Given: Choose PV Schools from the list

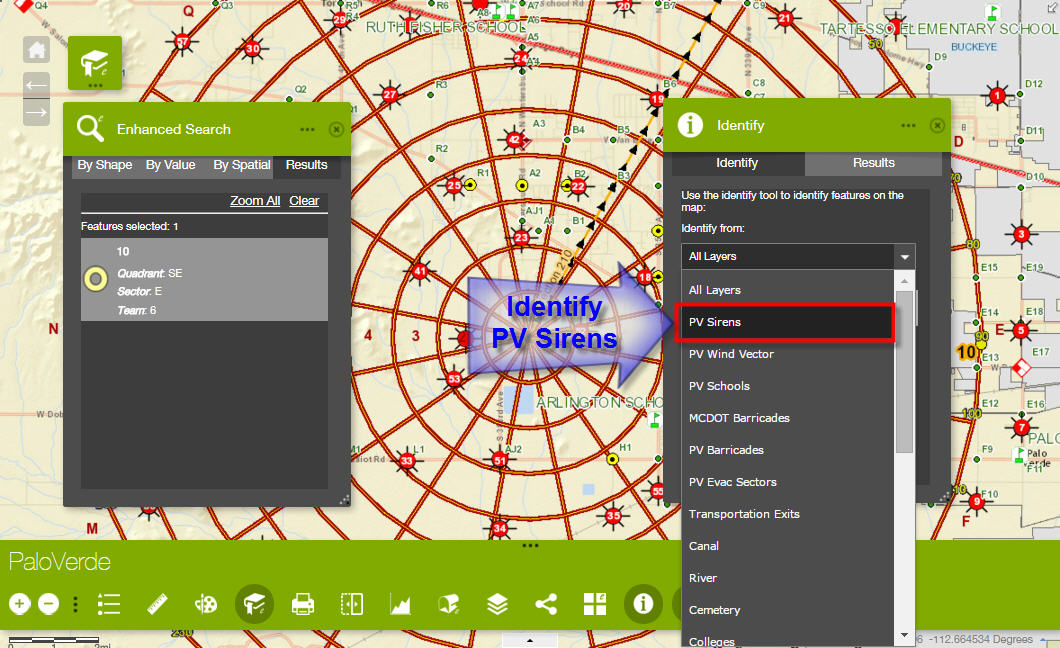Looking at the screenshot, I should point(788,386).
